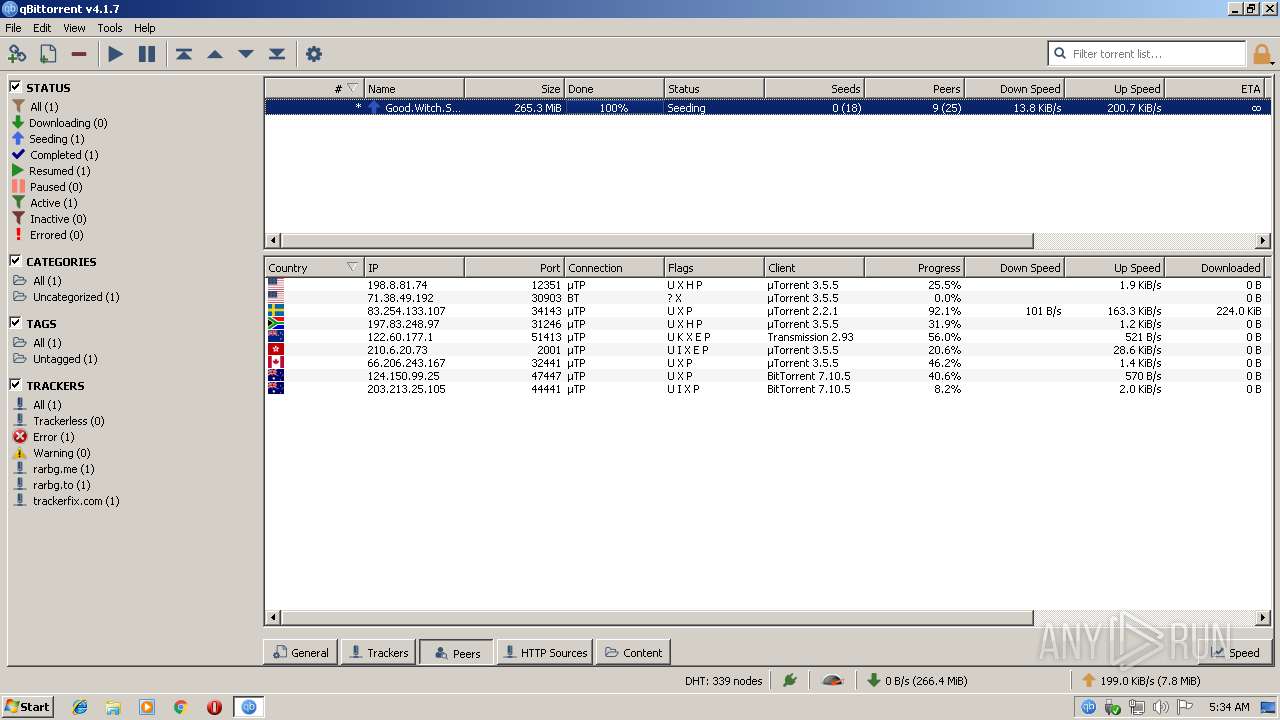Open the Tools menu
The height and width of the screenshot is (720, 1280).
click(110, 28)
